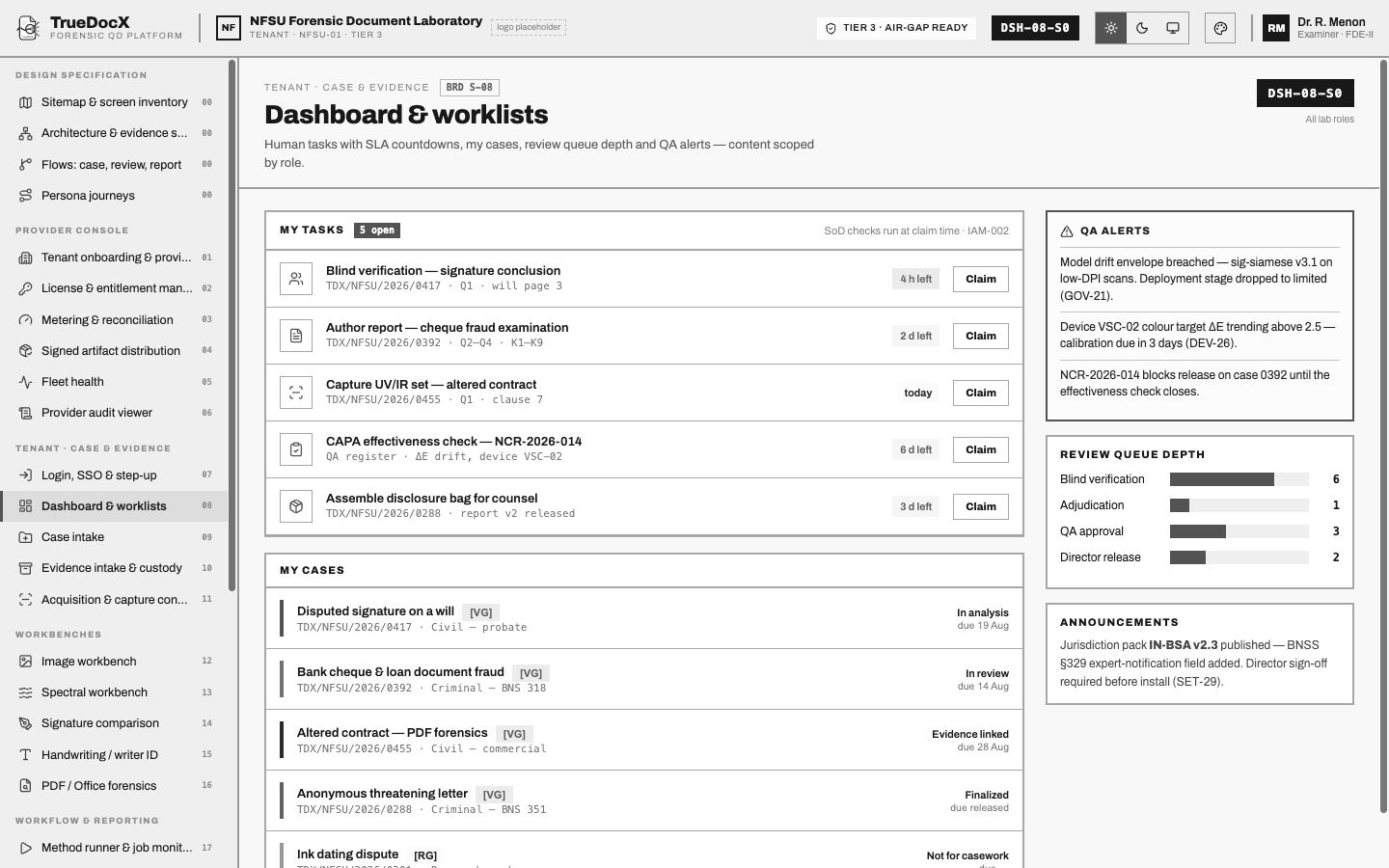
Task: Click Spectral workbench waves icon
Action: [x=25, y=692]
